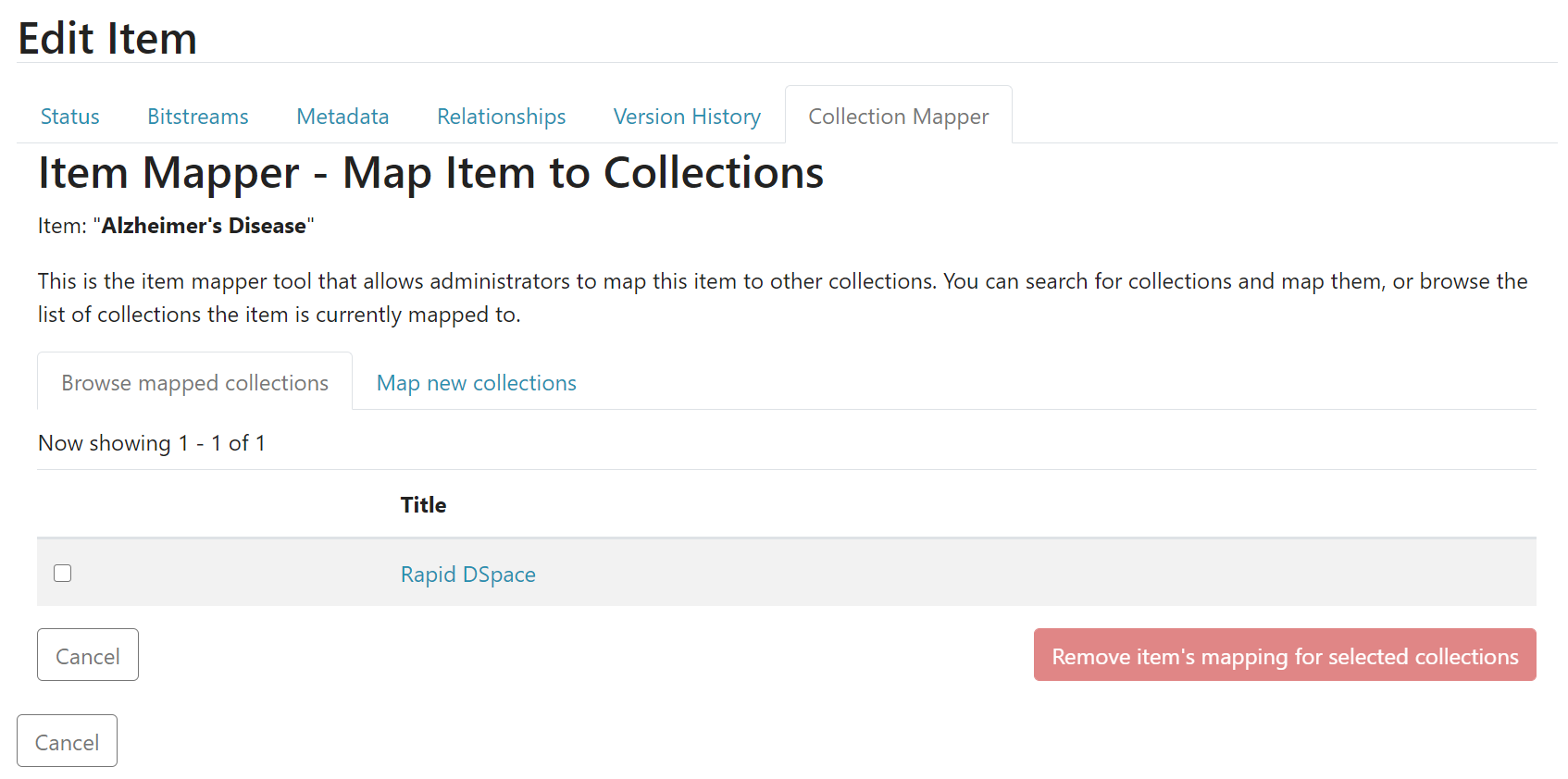
Task: Click the bottom-most Cancel button
Action: tap(67, 742)
